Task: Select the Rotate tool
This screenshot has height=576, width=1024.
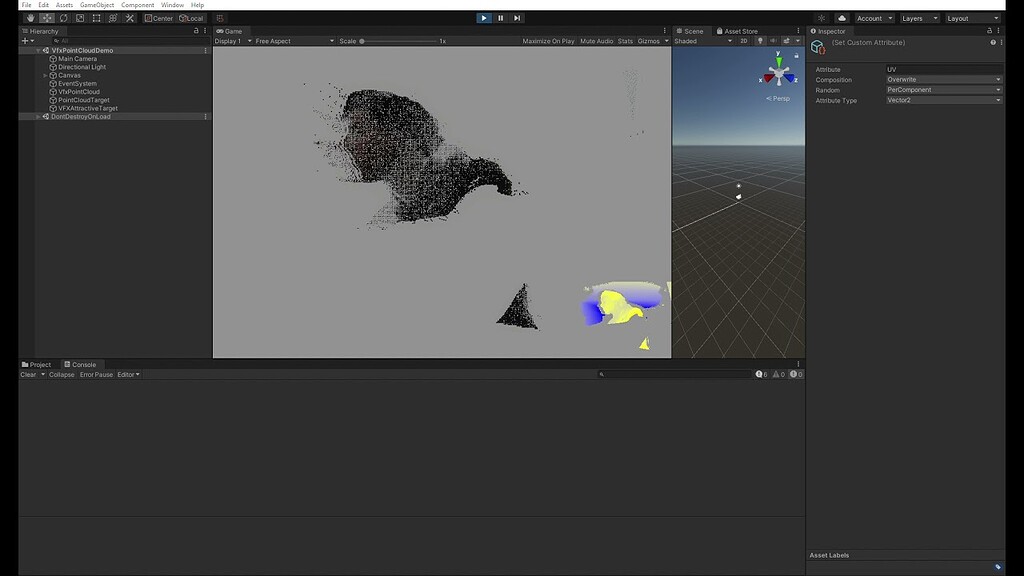Action: point(63,18)
